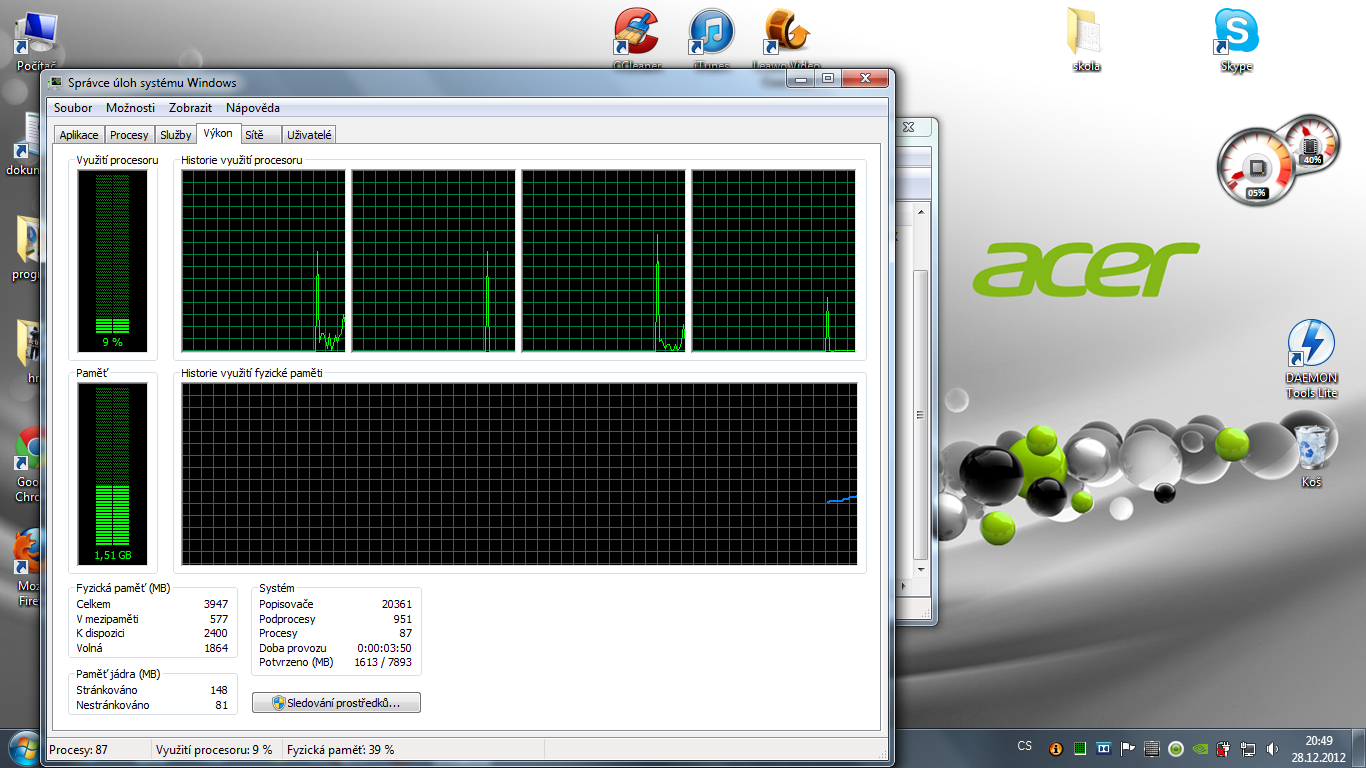Switch to the Aplikace tab
This screenshot has height=768, width=1366.
79,135
